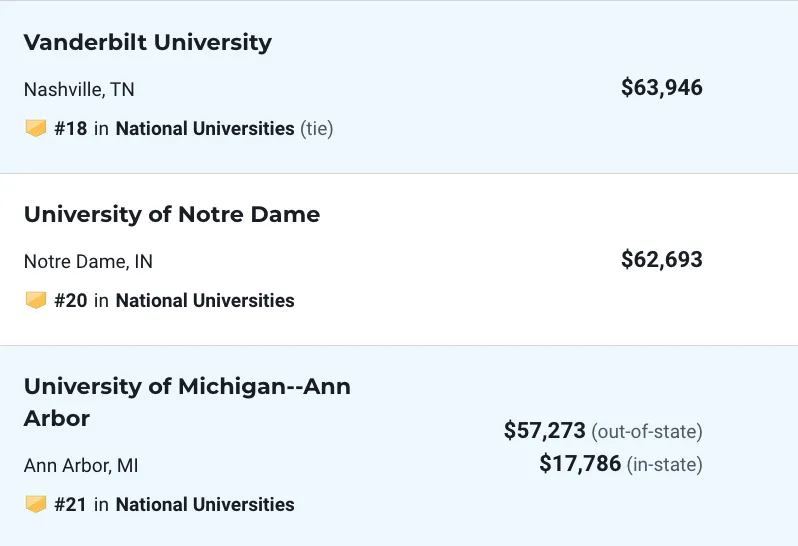Image resolution: width=798 pixels, height=546 pixels.
Task: Click the Ann Arbor, MI location text
Action: point(81,466)
